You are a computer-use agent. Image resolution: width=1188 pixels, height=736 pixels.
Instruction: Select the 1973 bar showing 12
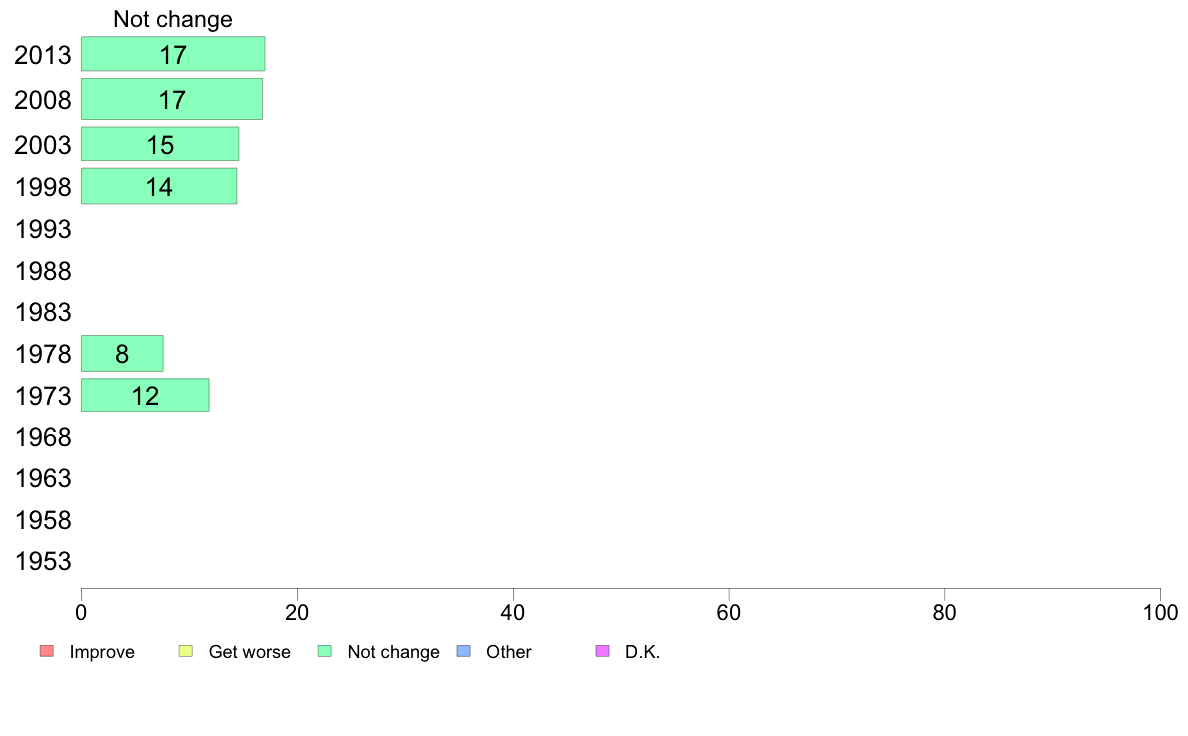[x=145, y=395]
